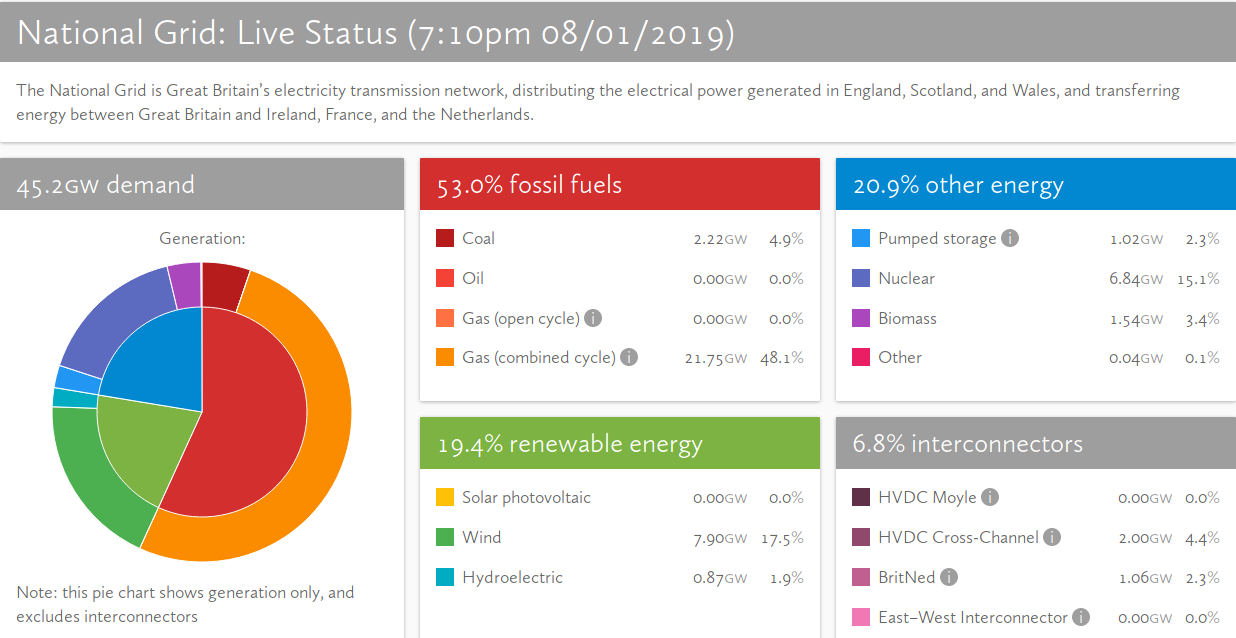Click the Gas (combined cycle) info icon
1236x638 pixels.
click(x=629, y=357)
